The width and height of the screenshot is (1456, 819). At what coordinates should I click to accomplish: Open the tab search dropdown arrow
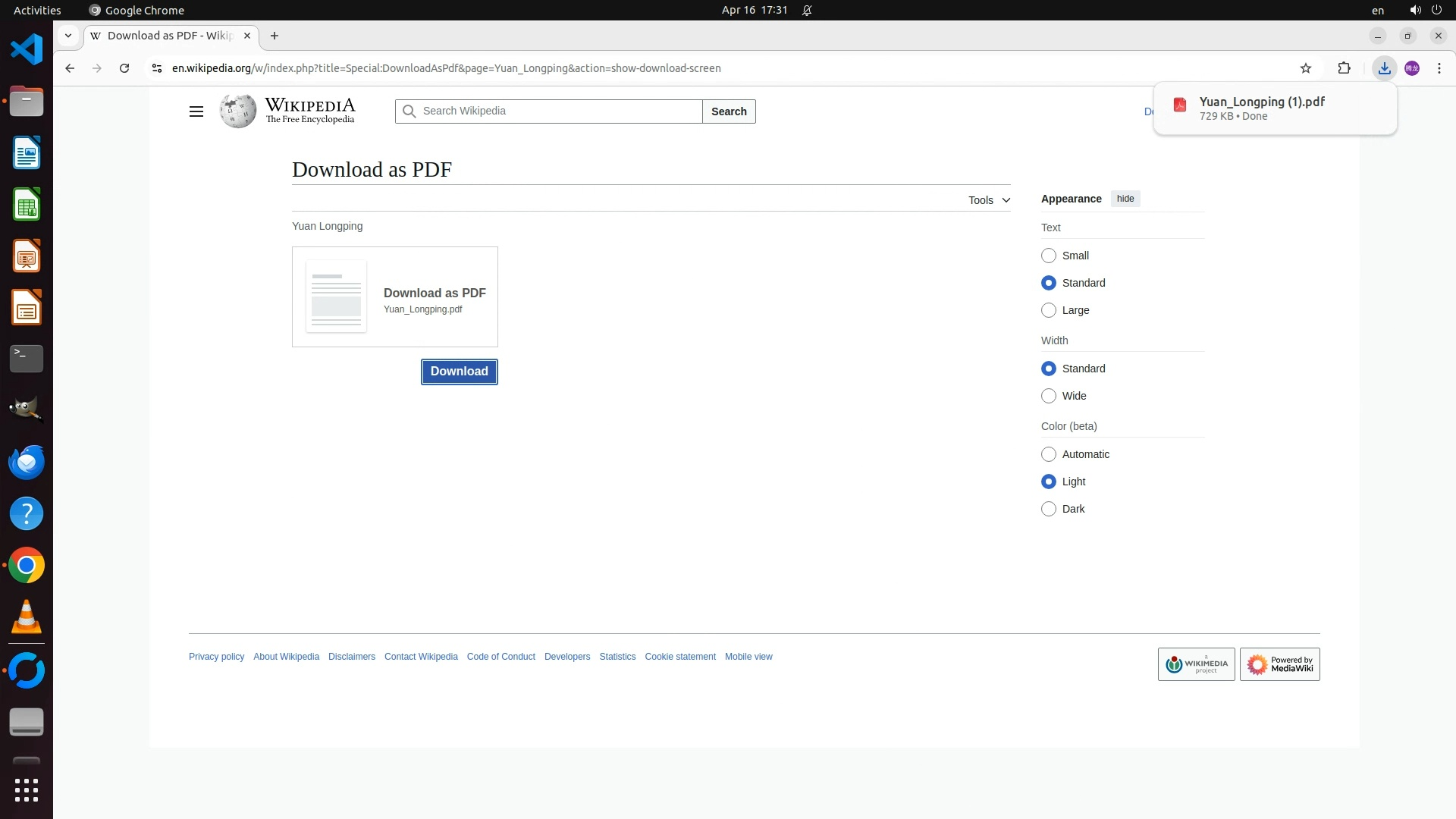click(x=68, y=36)
